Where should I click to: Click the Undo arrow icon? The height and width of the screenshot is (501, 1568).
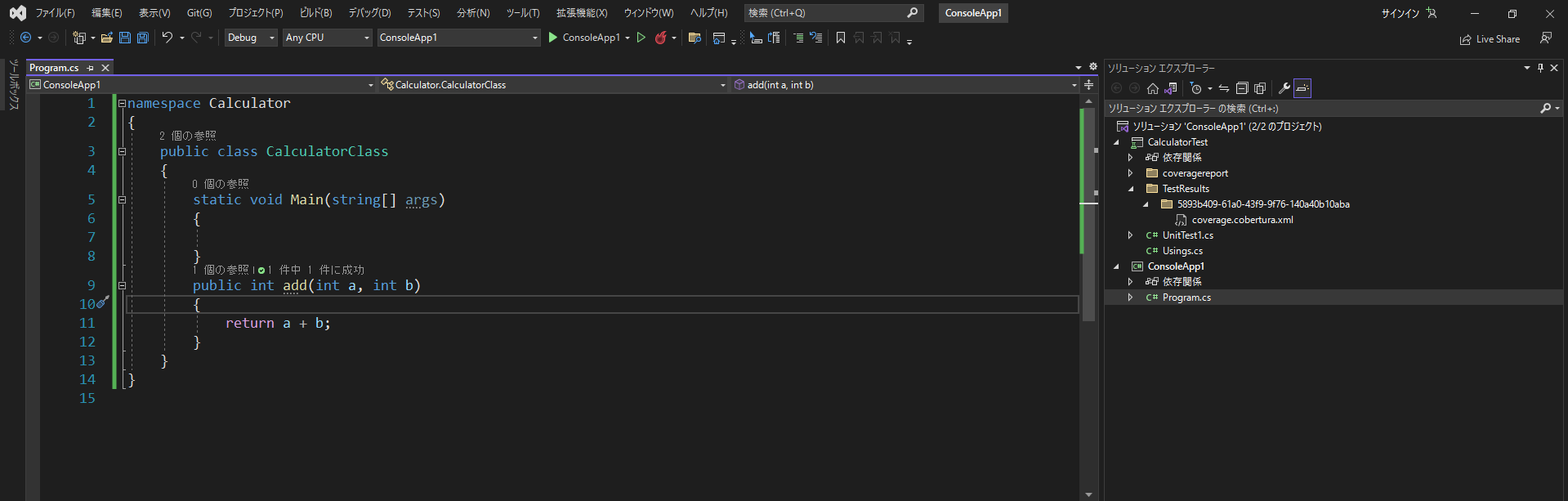tap(168, 38)
